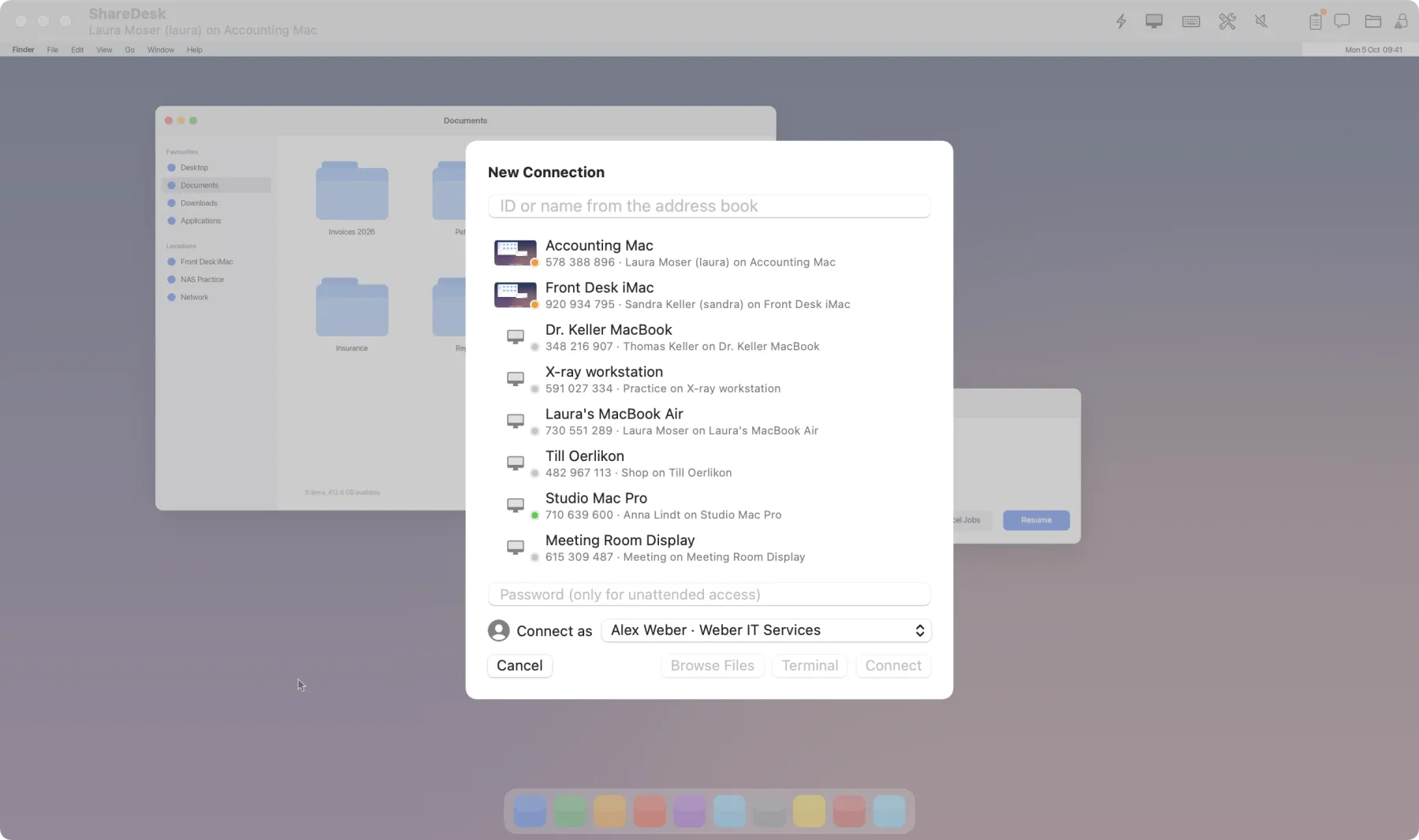Open the chat speech bubble icon
This screenshot has width=1419, height=840.
click(1342, 21)
